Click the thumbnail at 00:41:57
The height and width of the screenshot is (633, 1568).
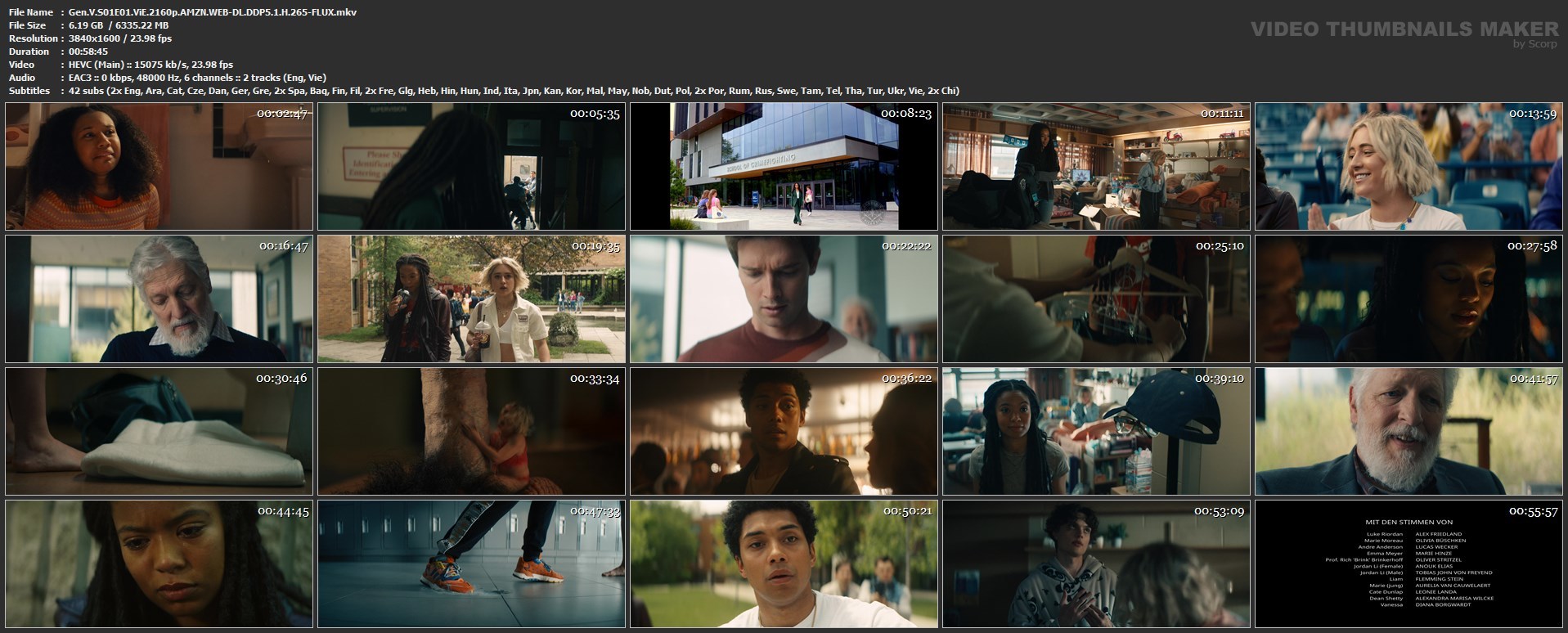point(1409,432)
